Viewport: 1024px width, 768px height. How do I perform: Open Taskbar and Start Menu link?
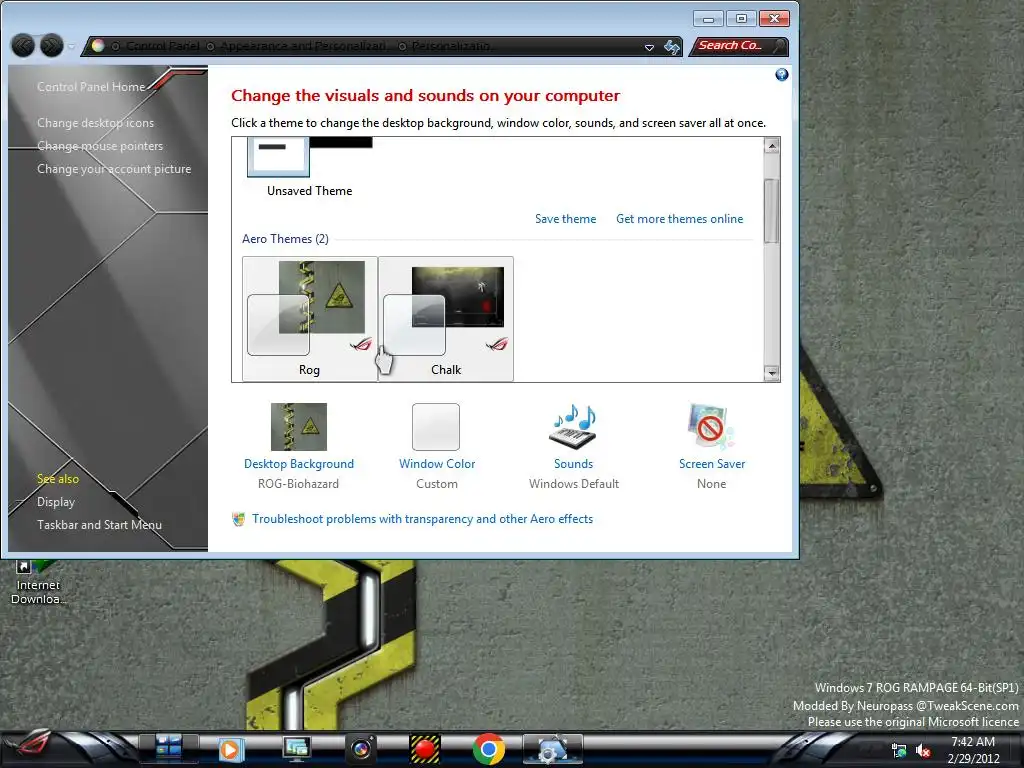[x=99, y=524]
